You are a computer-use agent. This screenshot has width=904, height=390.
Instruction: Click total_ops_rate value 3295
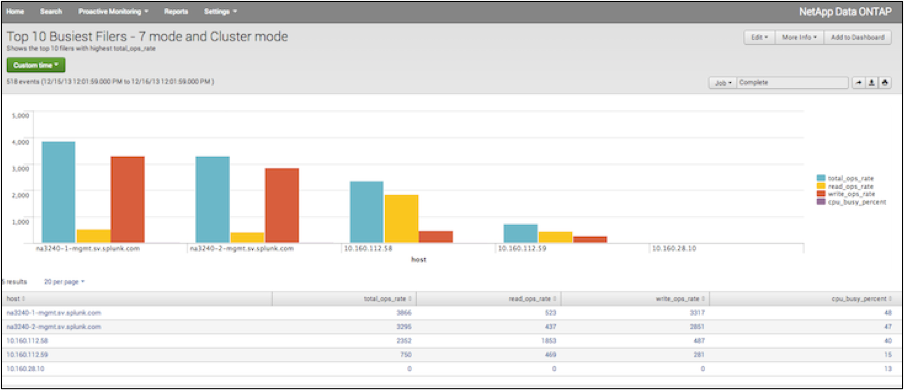[x=404, y=327]
